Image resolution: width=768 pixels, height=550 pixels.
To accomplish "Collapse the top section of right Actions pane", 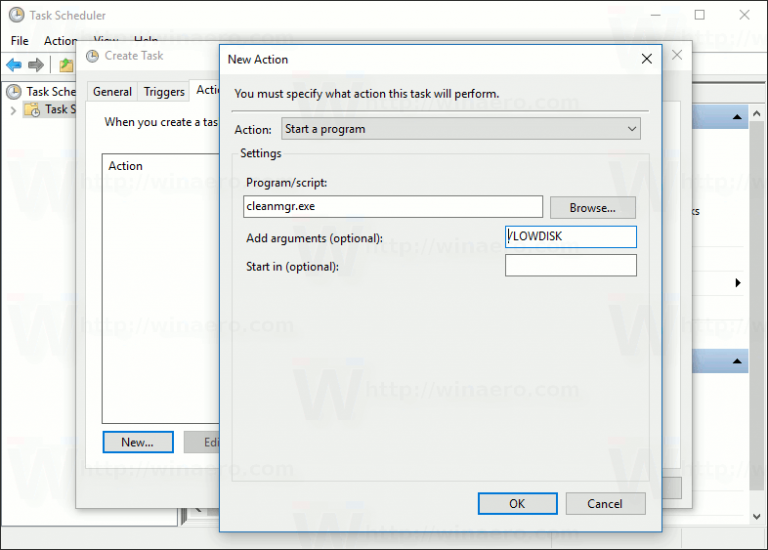I will pyautogui.click(x=737, y=119).
